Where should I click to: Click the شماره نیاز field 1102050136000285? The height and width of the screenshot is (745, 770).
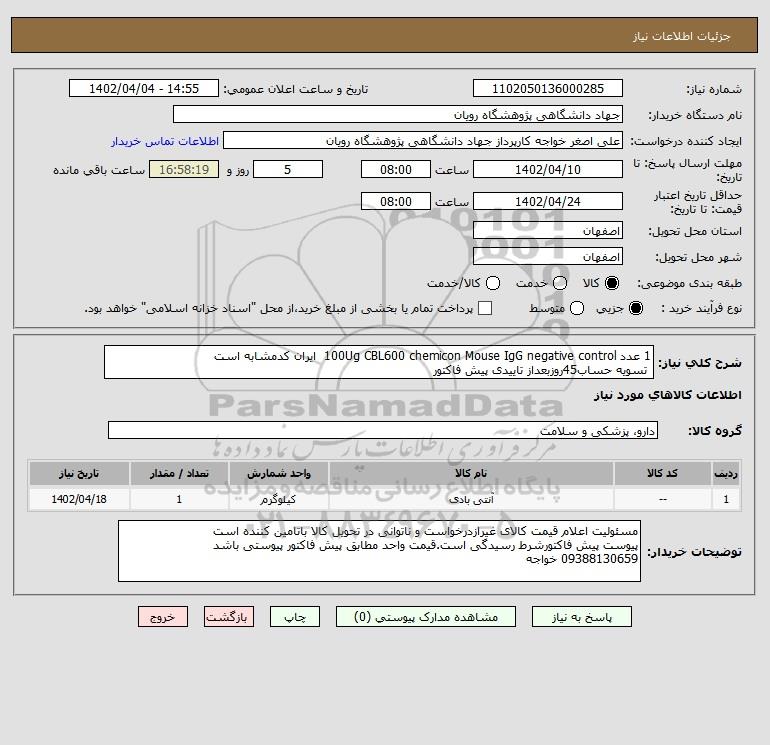click(x=548, y=88)
